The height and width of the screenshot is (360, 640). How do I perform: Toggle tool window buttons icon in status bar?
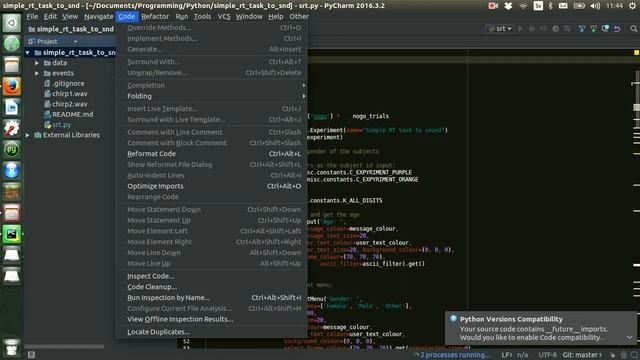click(x=31, y=355)
